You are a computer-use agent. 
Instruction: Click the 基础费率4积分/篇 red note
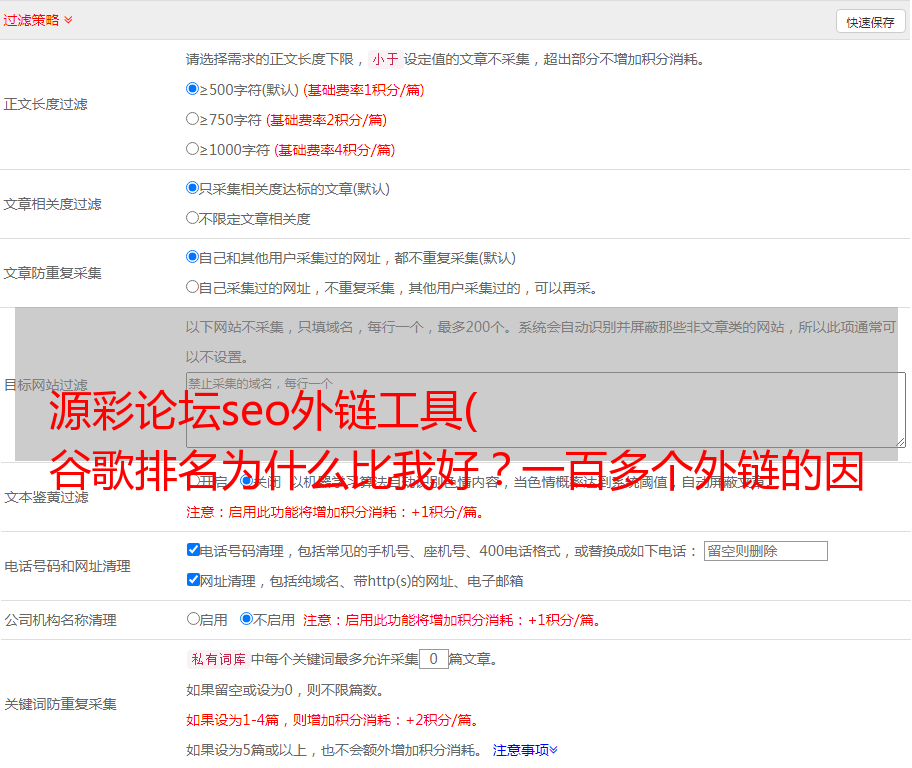point(334,150)
